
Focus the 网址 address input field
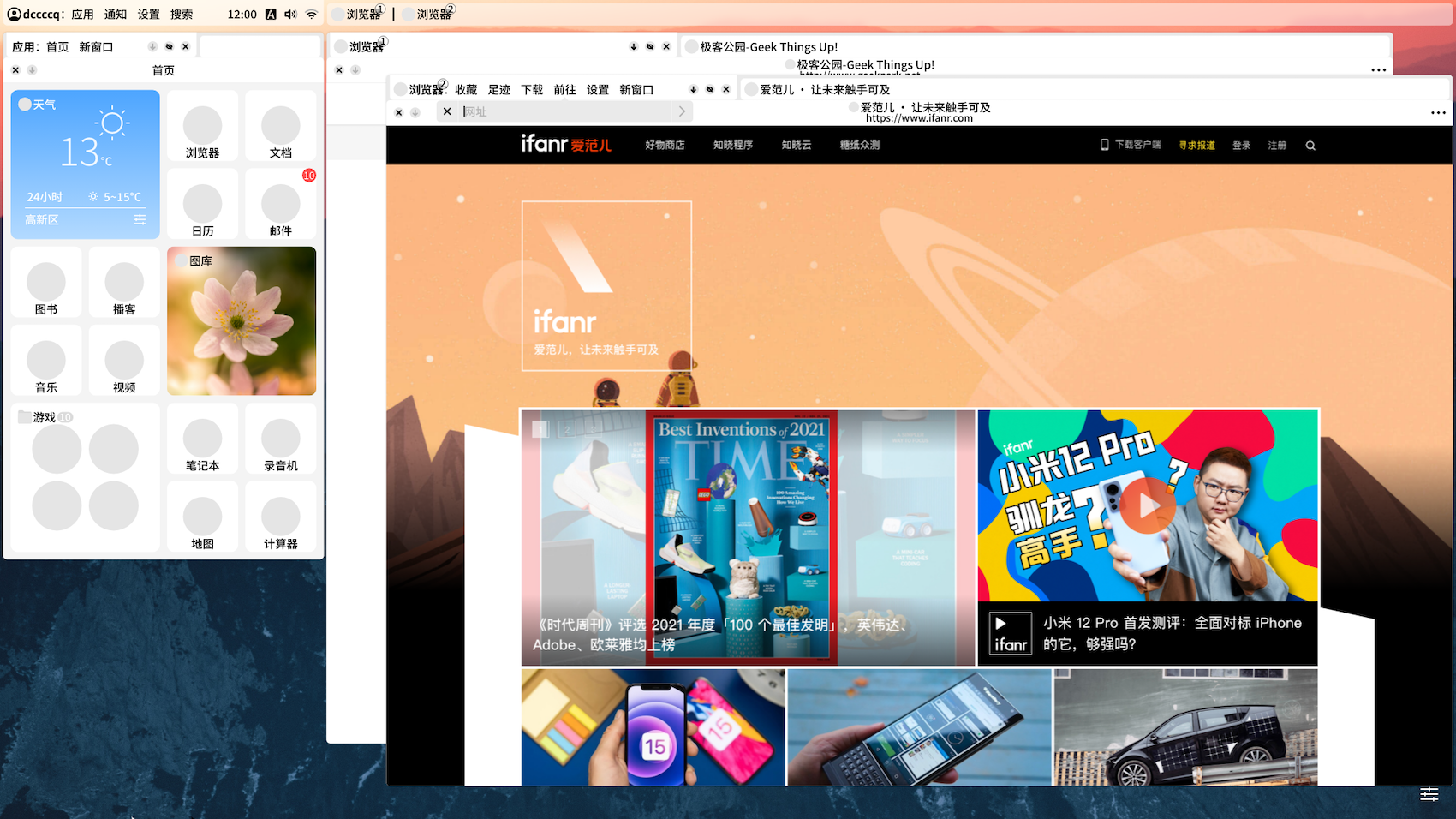(x=565, y=111)
